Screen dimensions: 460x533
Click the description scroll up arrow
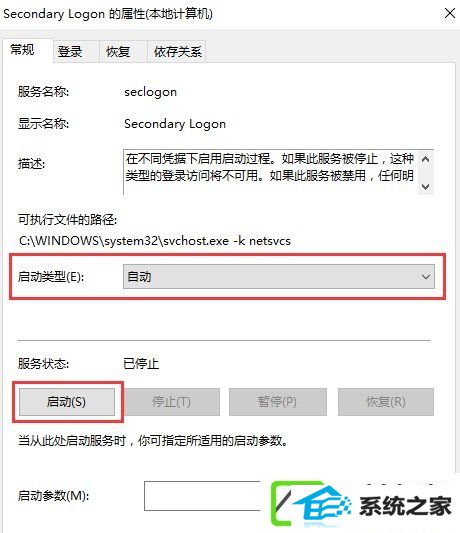pos(426,159)
